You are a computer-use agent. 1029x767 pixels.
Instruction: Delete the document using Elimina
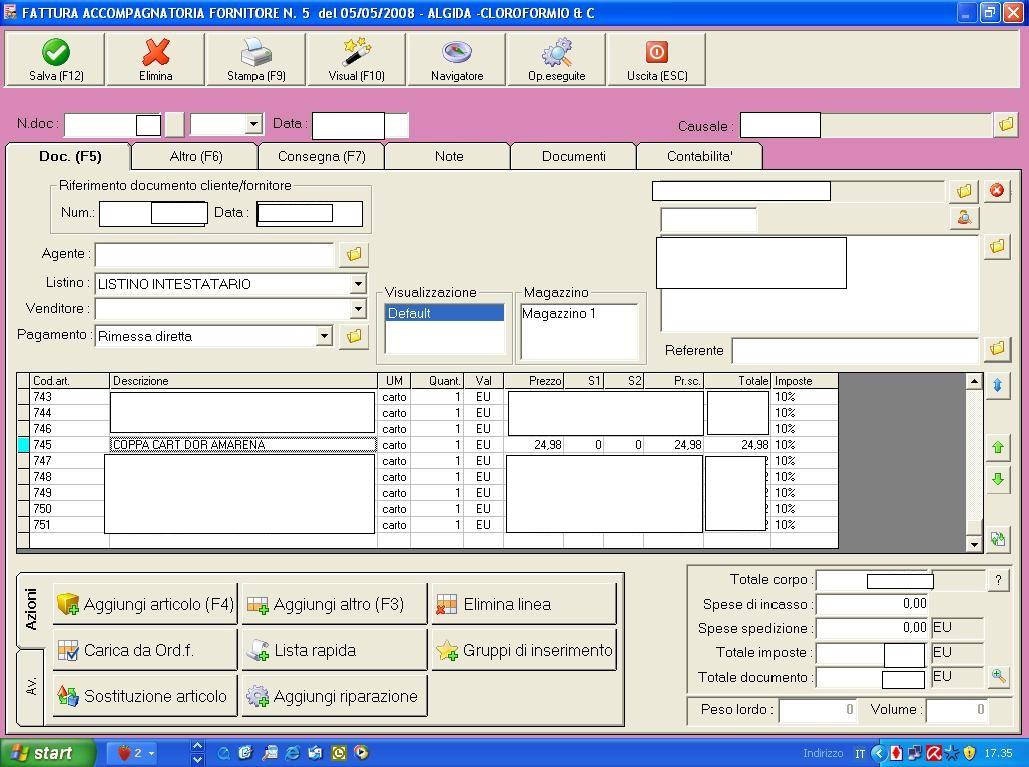coord(156,60)
